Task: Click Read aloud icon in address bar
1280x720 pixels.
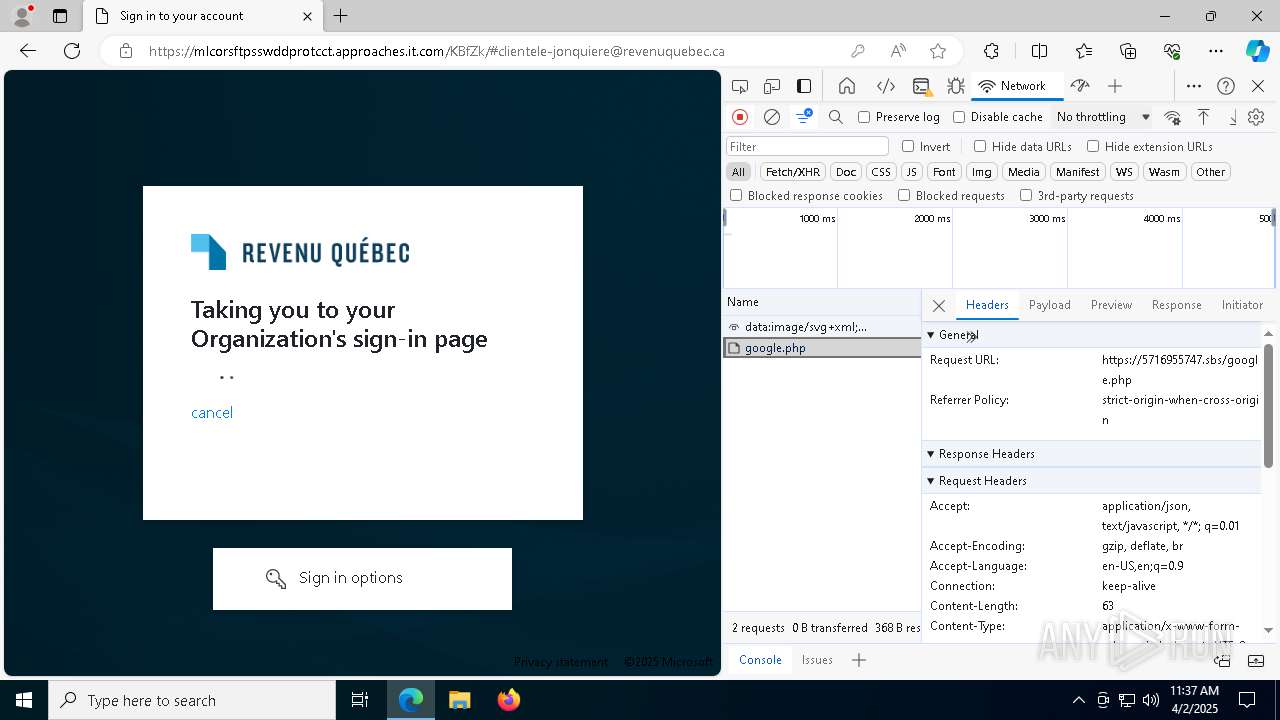Action: tap(898, 51)
